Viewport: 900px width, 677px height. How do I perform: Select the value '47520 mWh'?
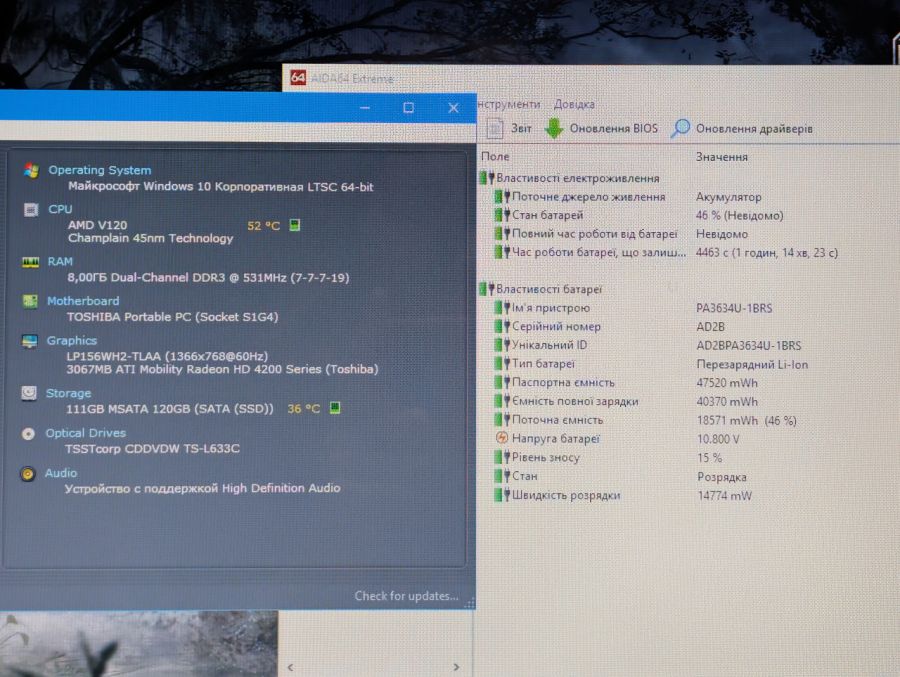[727, 382]
